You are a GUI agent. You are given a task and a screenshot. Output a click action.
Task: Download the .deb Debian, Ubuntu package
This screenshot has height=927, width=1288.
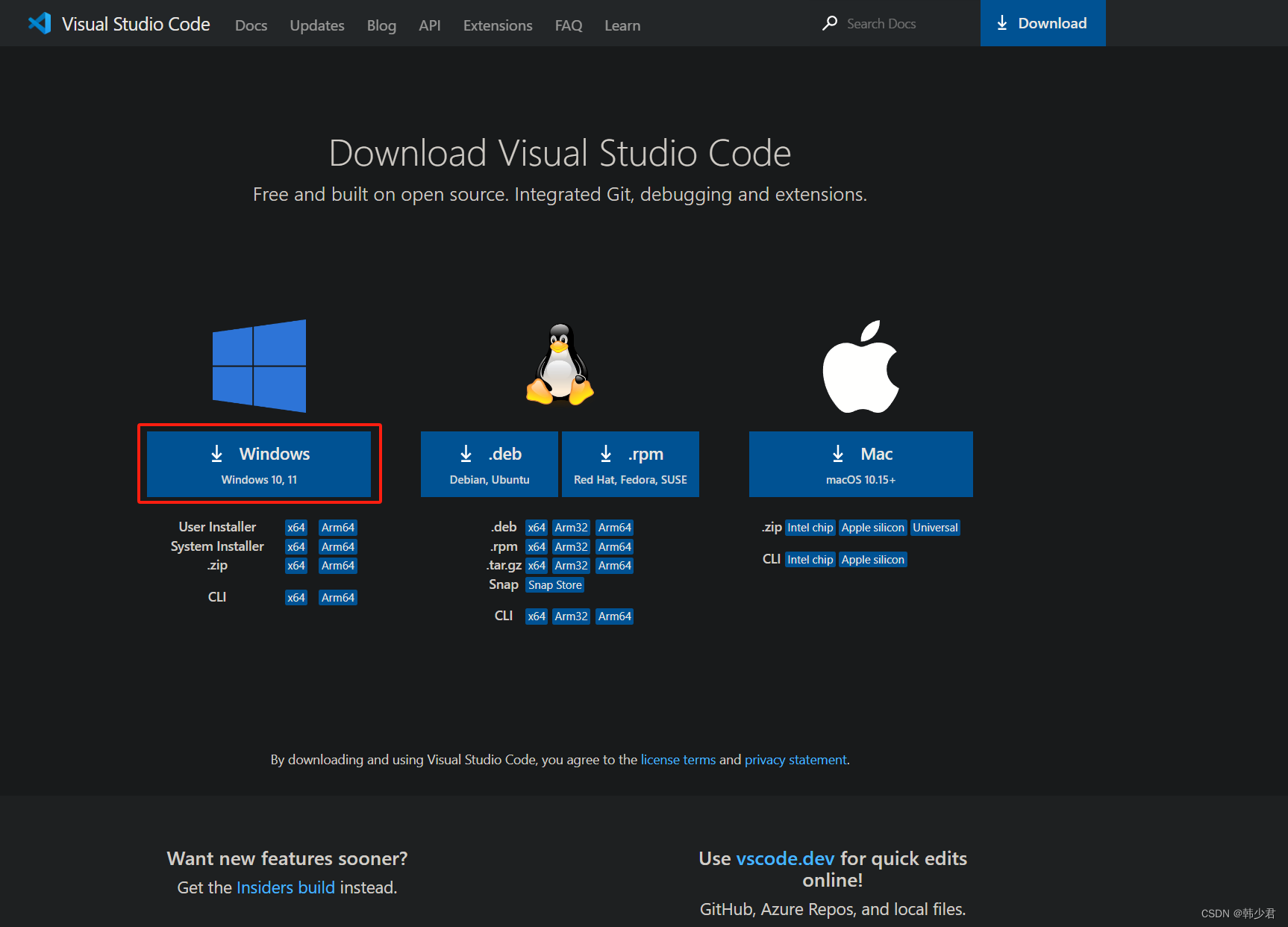tap(490, 464)
